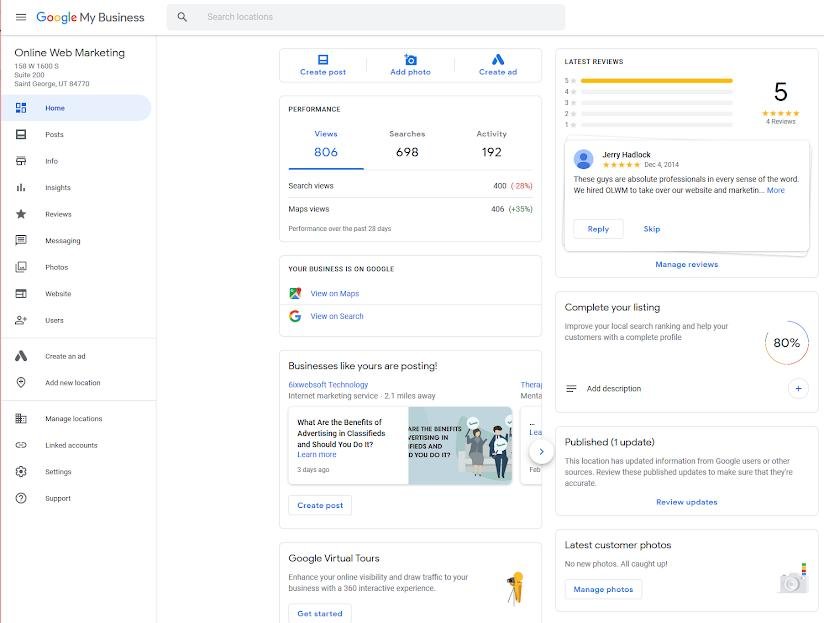Click the search magnifier icon
The image size is (824, 623).
[x=182, y=17]
